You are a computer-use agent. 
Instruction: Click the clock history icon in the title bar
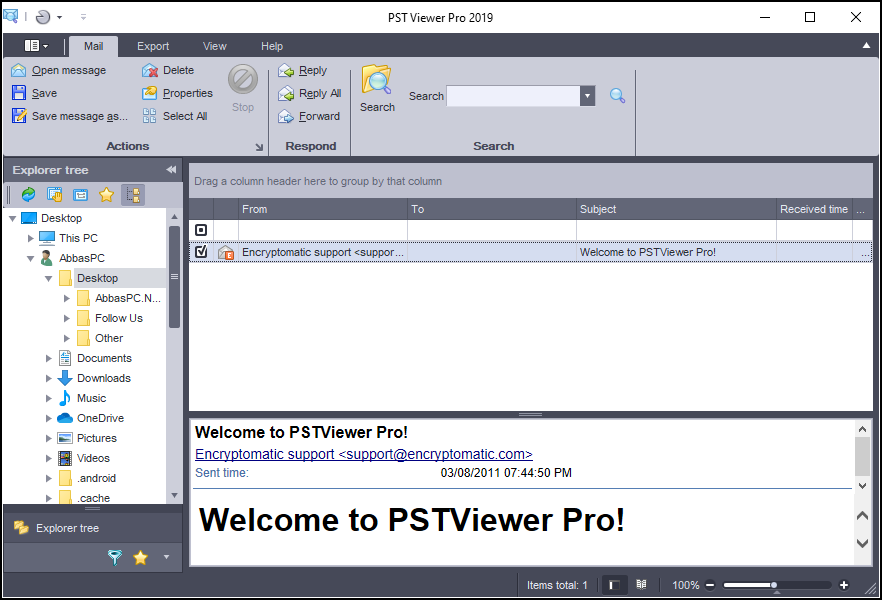(x=43, y=17)
